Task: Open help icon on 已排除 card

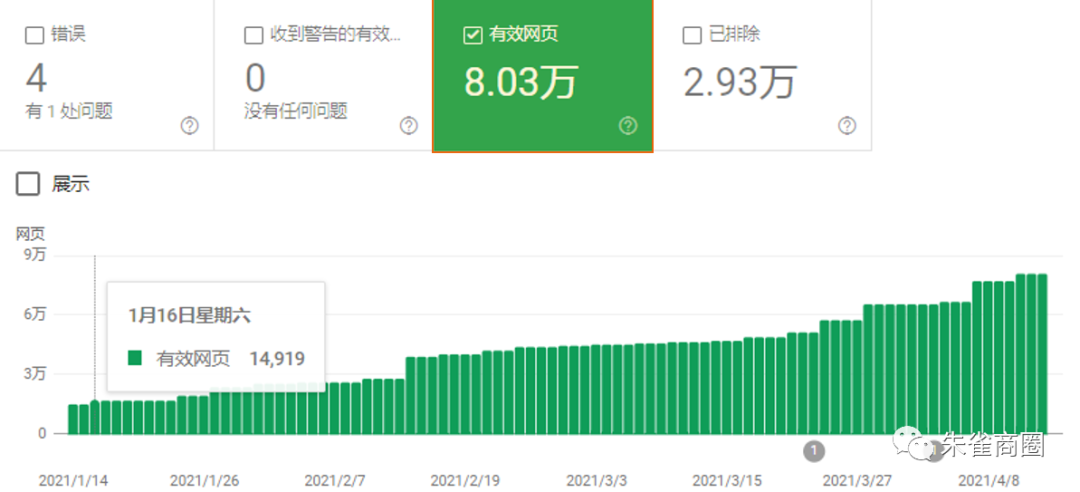Action: (847, 125)
